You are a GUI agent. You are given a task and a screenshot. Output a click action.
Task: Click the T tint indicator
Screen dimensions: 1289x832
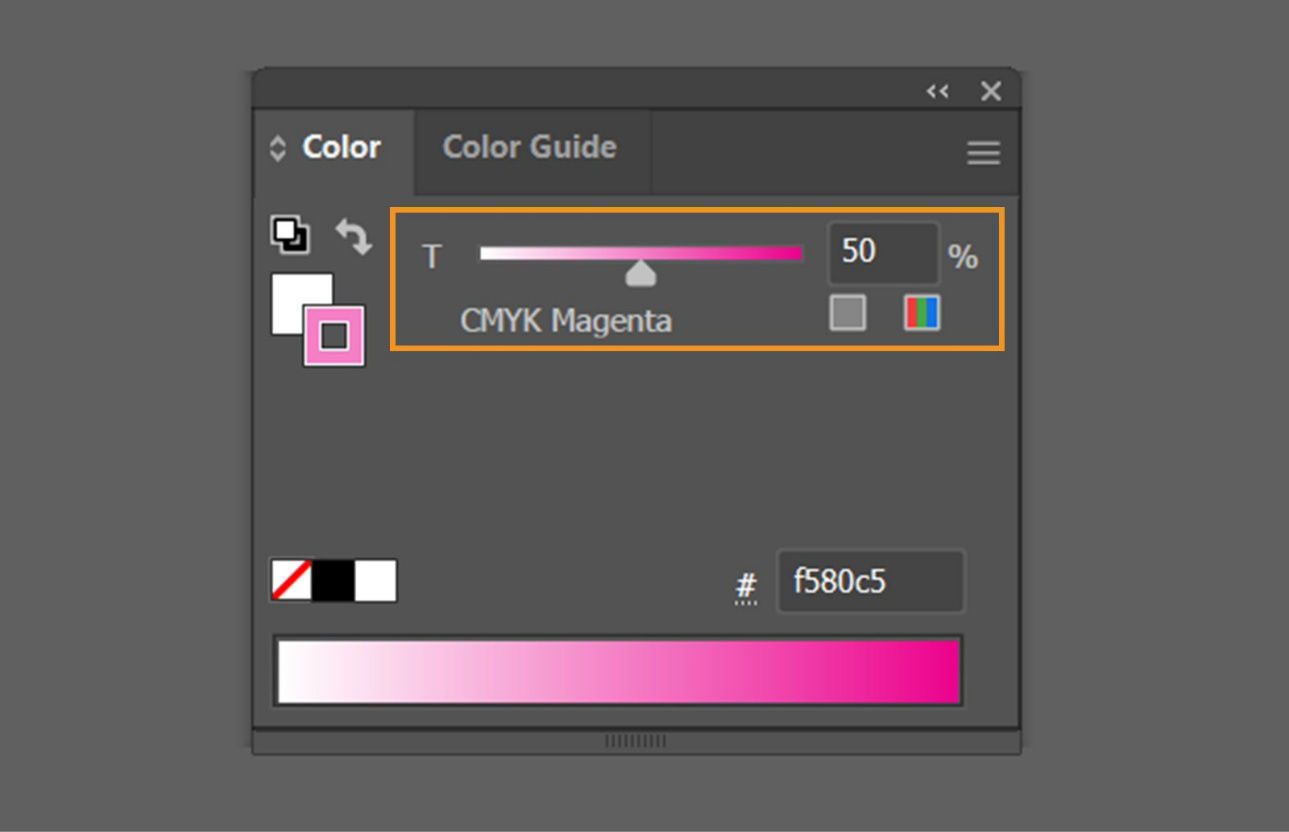coord(431,257)
